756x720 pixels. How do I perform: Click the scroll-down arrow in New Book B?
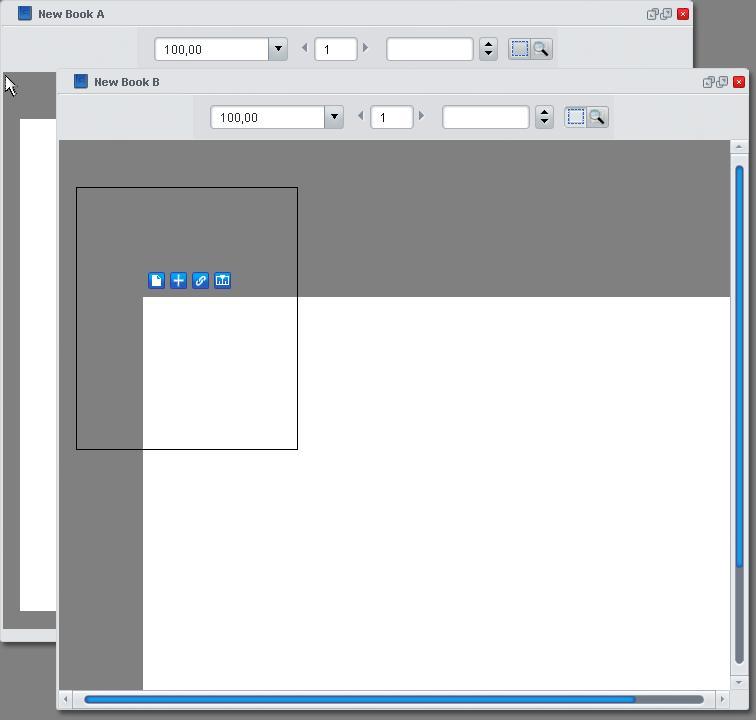point(739,682)
